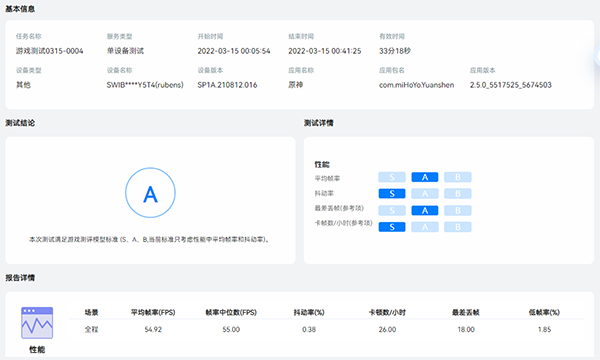Image resolution: width=600 pixels, height=360 pixels.
Task: Click the 抖动率(%) column header
Action: point(309,313)
